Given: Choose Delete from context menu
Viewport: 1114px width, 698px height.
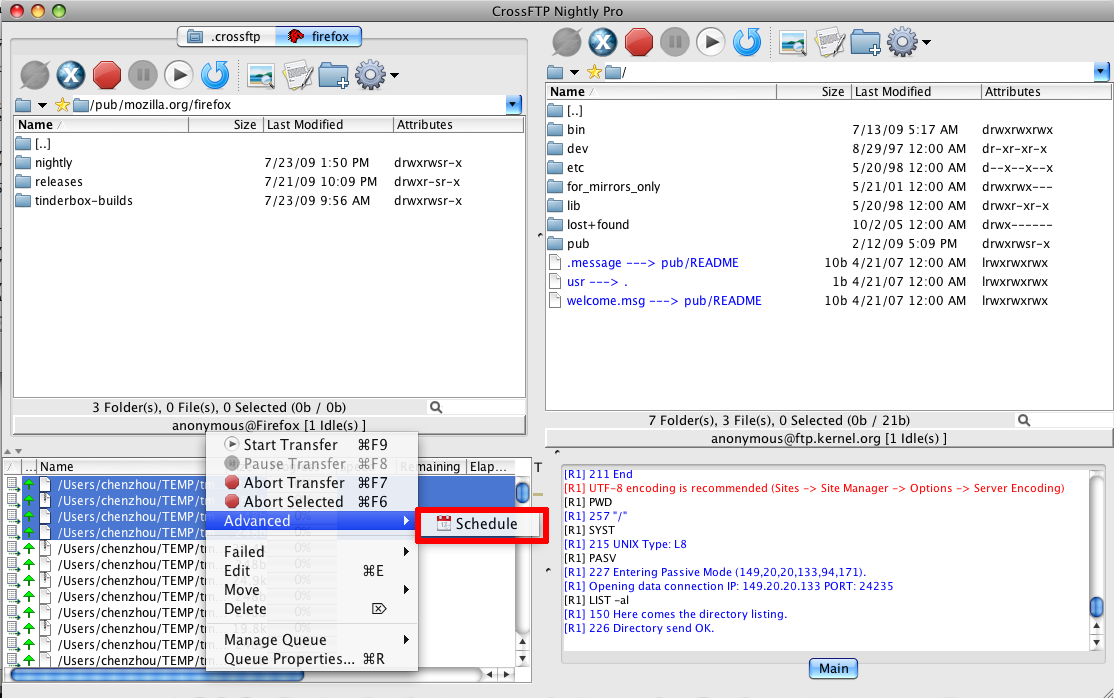Looking at the screenshot, I should coord(311,609).
